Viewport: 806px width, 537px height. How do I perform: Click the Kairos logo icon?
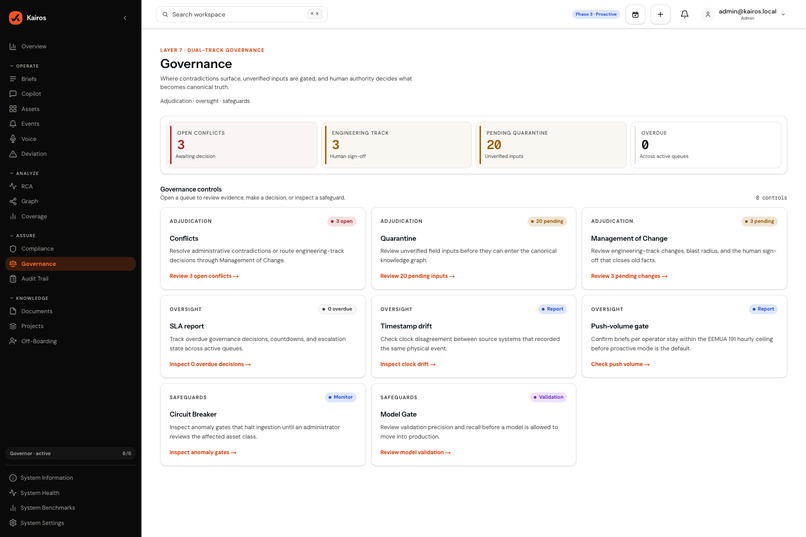tap(15, 17)
